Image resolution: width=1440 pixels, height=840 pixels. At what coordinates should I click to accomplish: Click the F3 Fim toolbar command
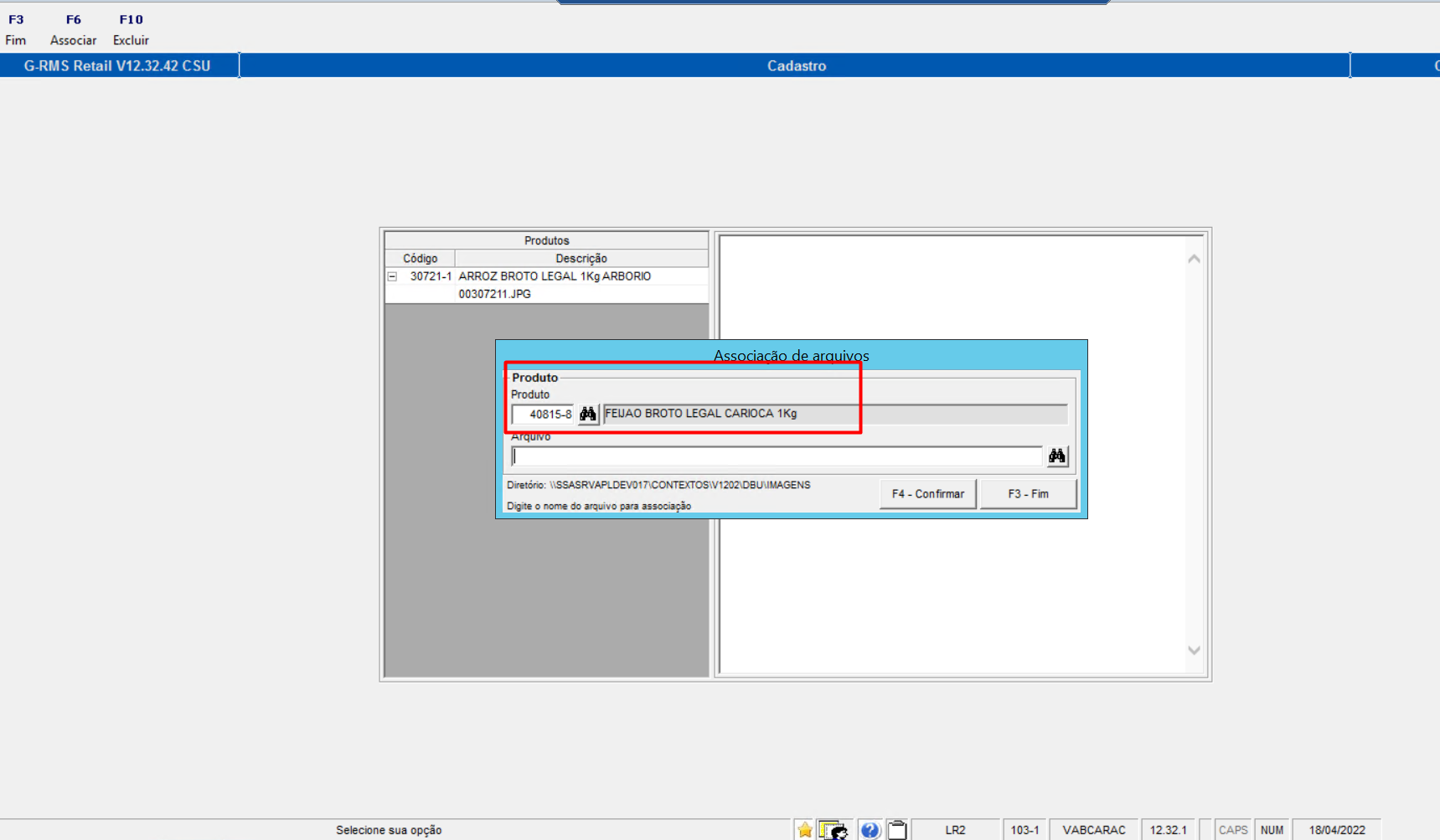(16, 29)
